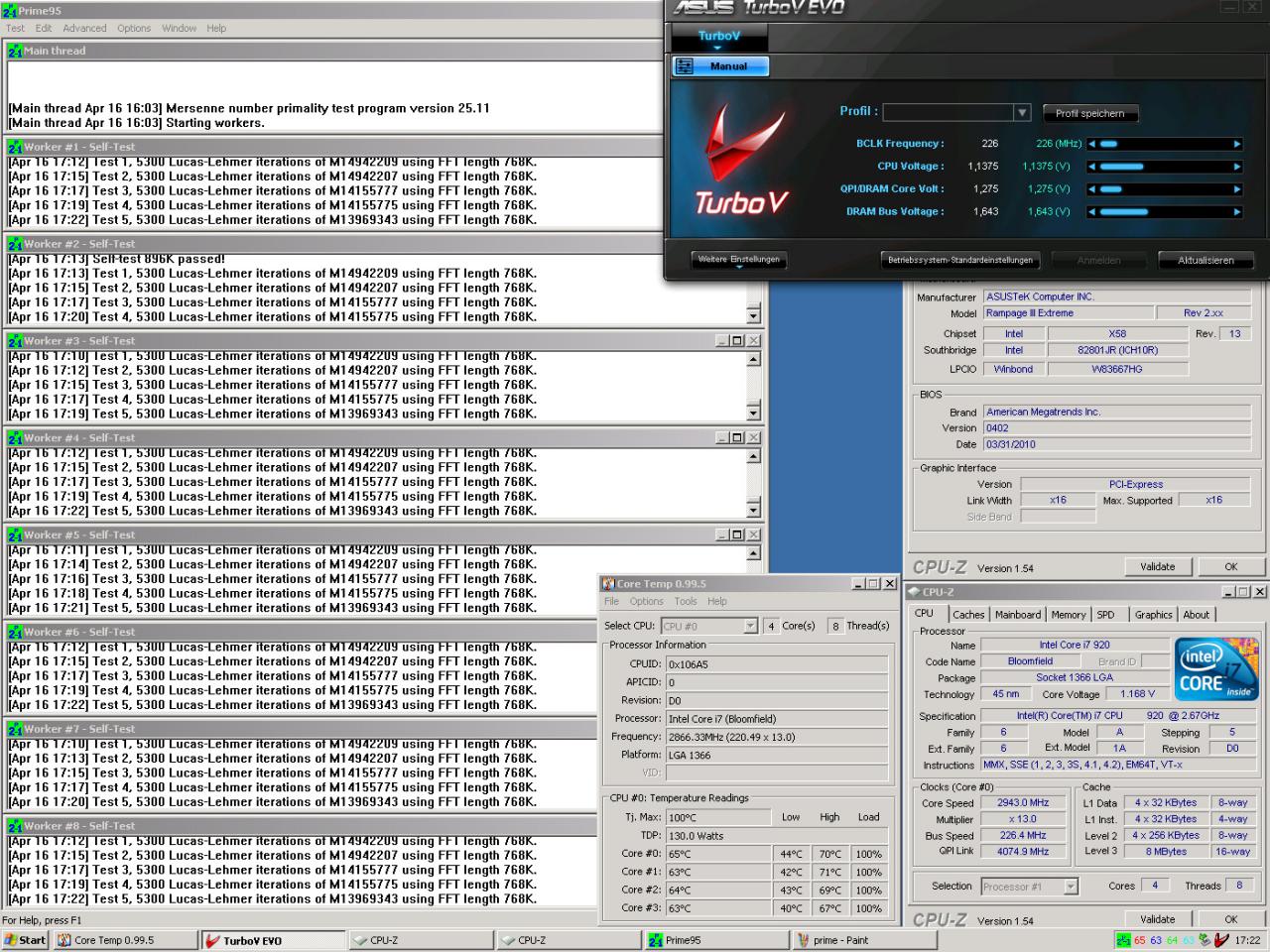Lower CPU Voltage with the left arrow
The image size is (1270, 952).
[x=1092, y=167]
